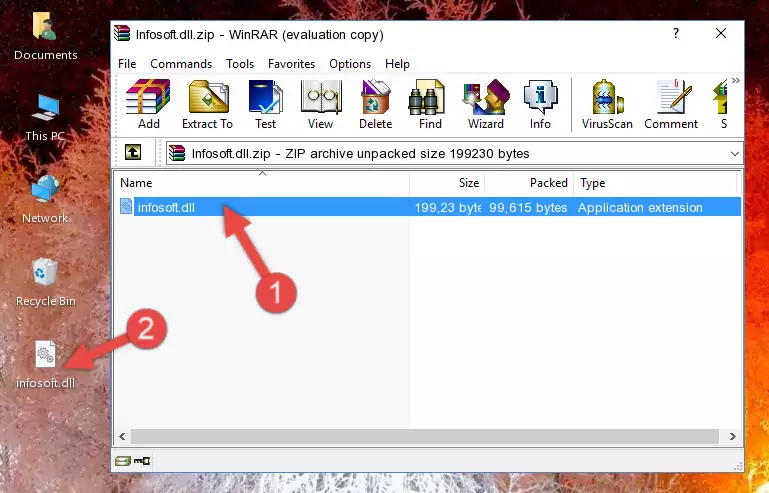Select the infosoft.dll desktop file
769x493 pixels.
coord(45,365)
